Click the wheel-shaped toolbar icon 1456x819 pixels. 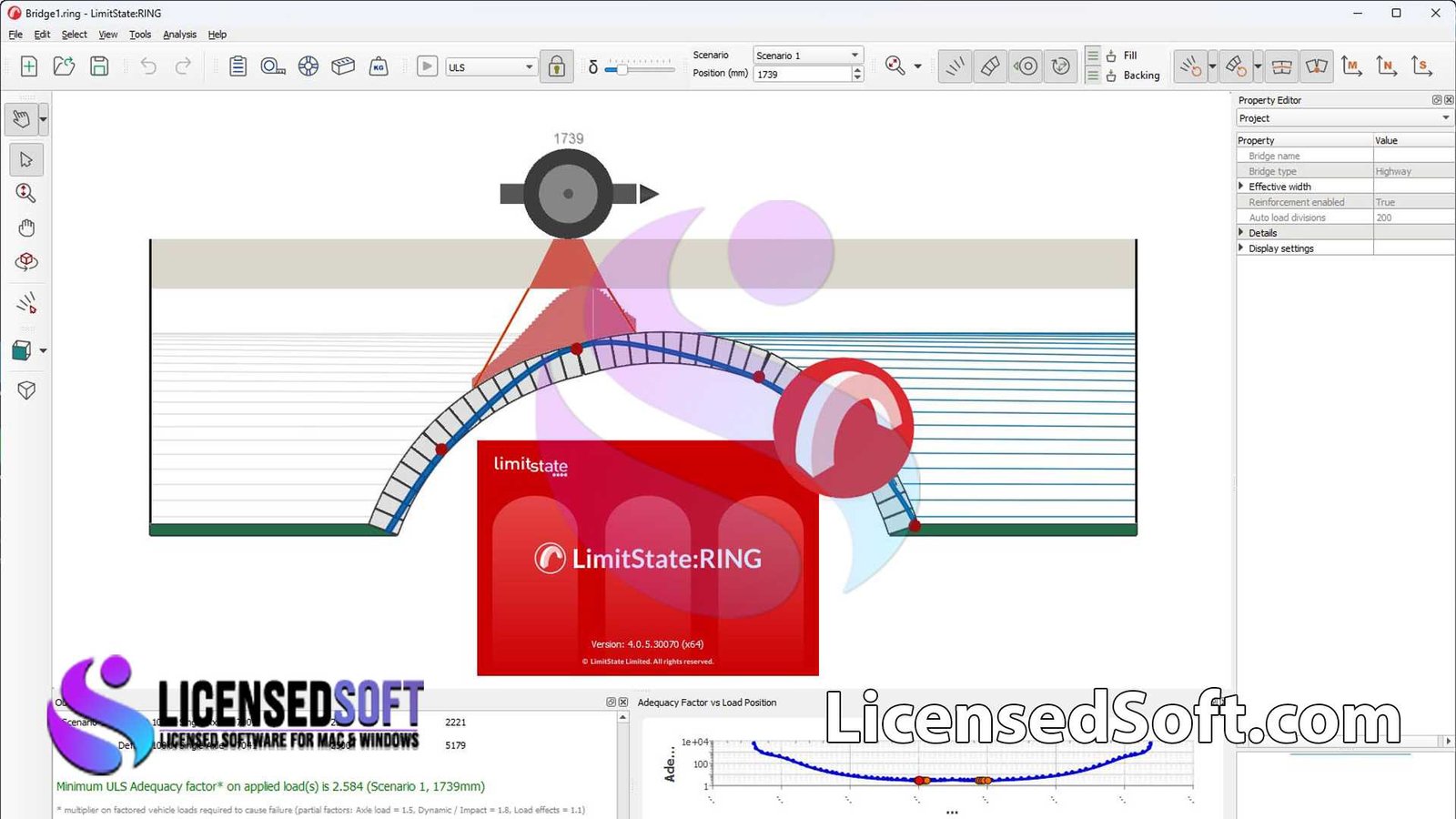click(x=308, y=66)
